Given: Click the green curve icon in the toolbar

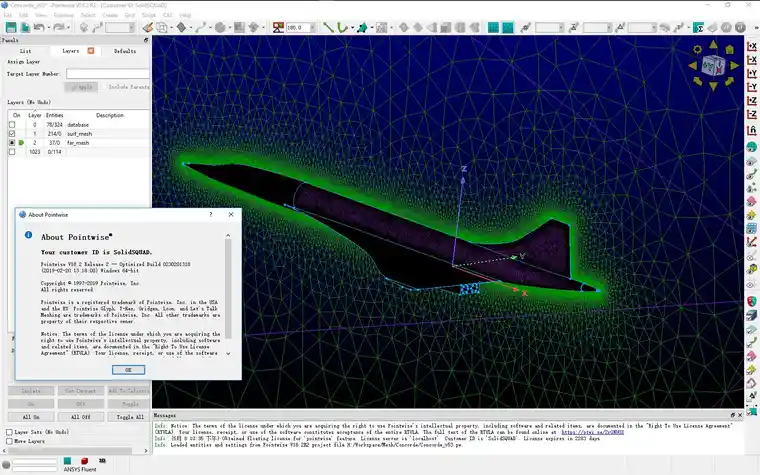Looking at the screenshot, I should (x=343, y=27).
